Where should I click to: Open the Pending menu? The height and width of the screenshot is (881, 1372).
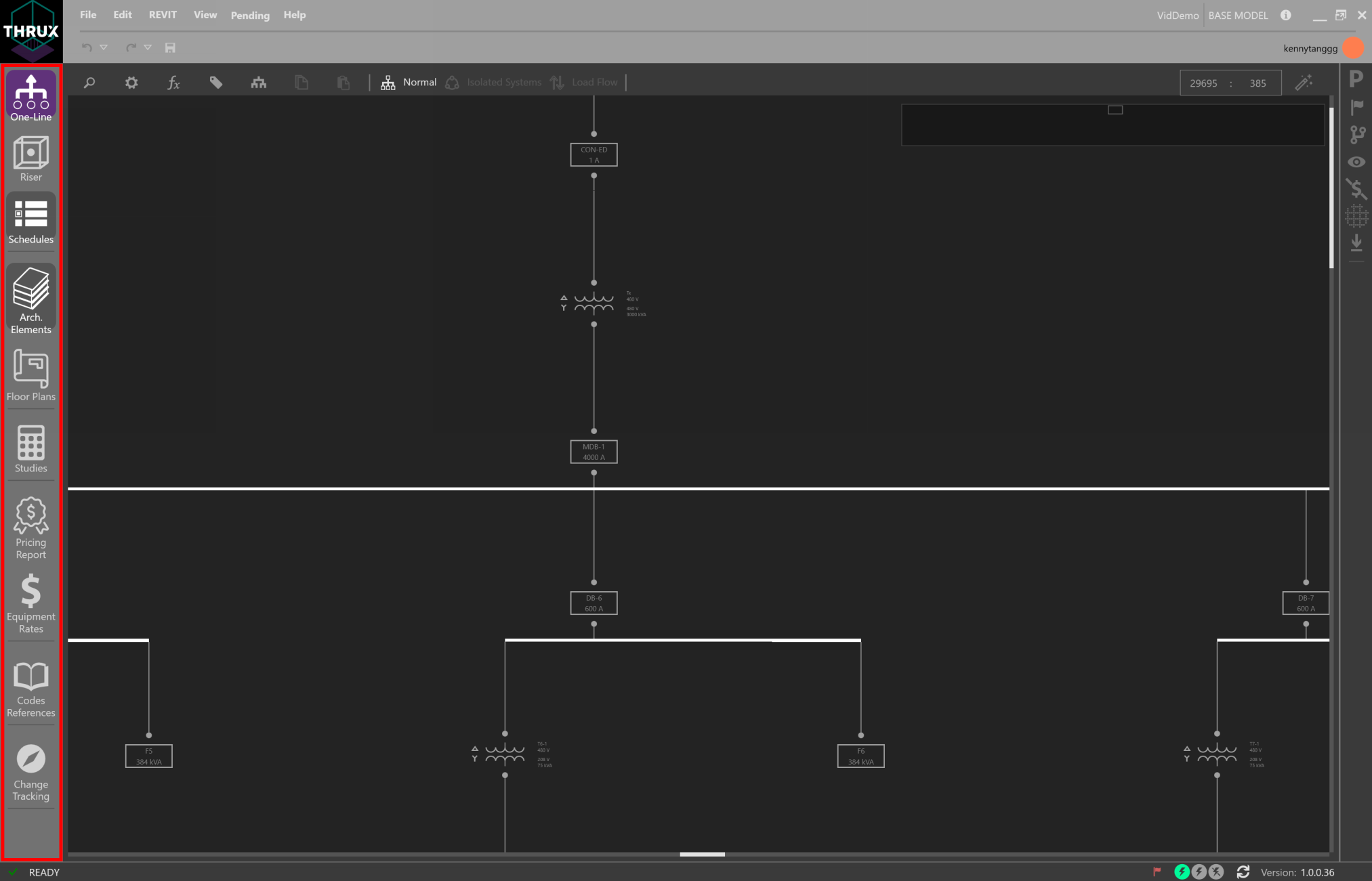249,15
